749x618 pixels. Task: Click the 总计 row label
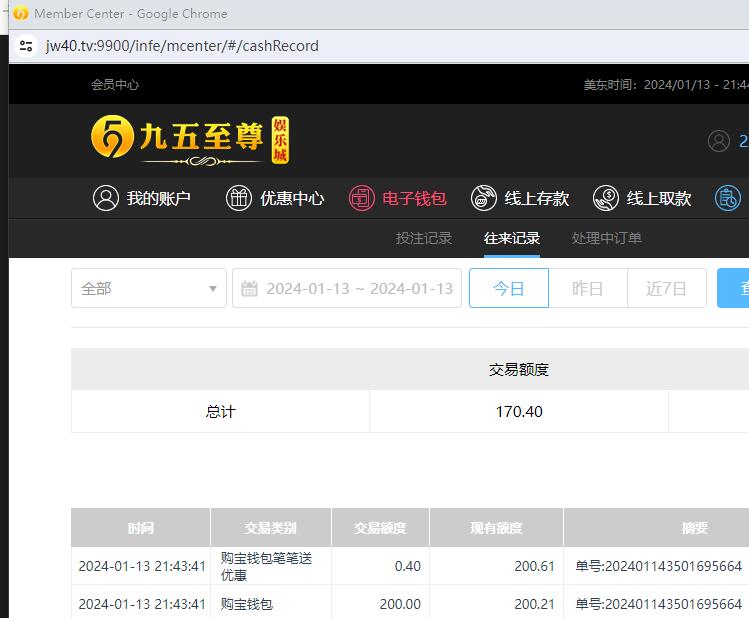coord(220,412)
